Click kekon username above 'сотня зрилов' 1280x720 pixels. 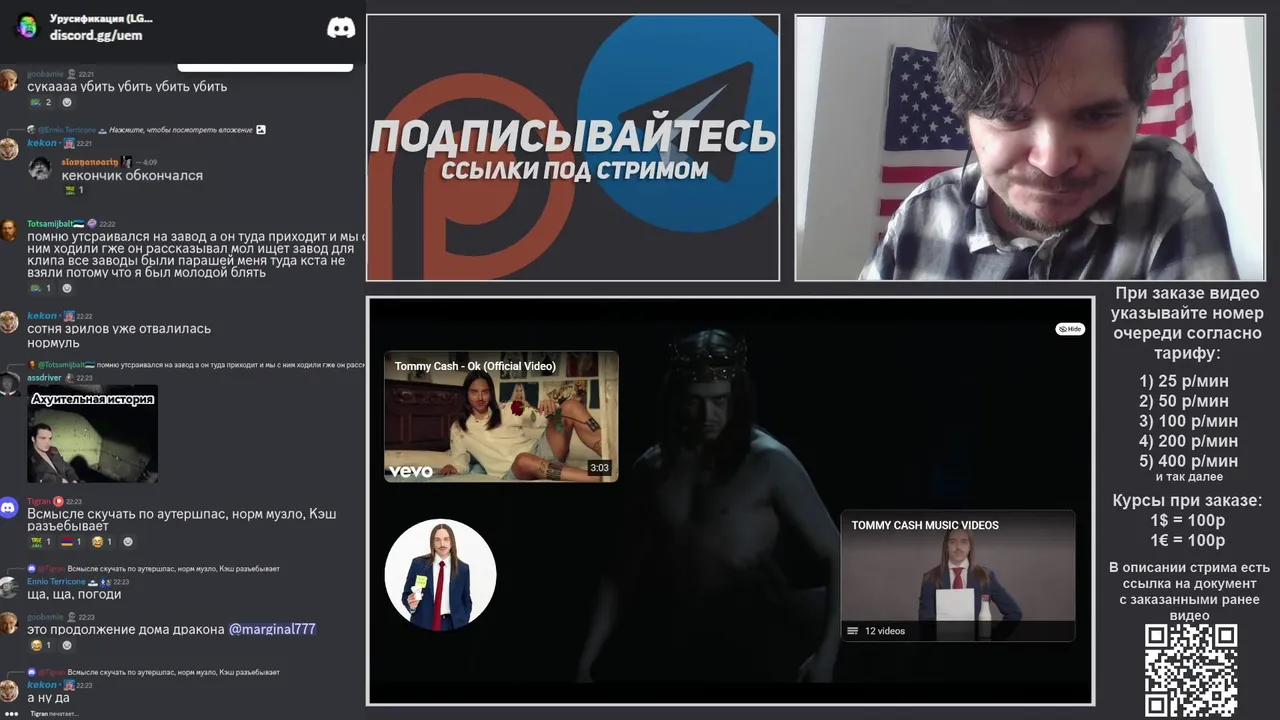(x=42, y=315)
